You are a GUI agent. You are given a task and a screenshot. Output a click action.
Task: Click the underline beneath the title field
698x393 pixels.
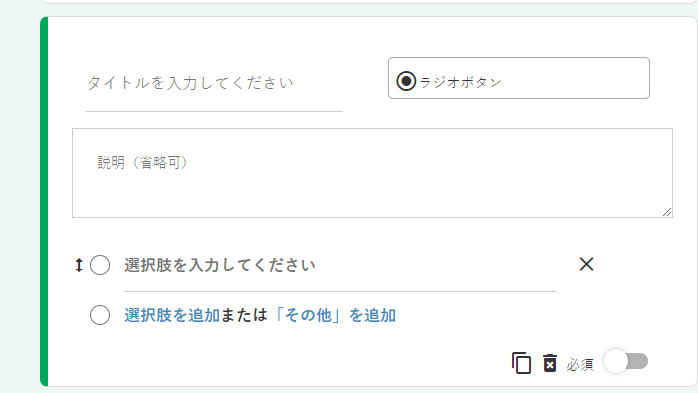[x=214, y=111]
